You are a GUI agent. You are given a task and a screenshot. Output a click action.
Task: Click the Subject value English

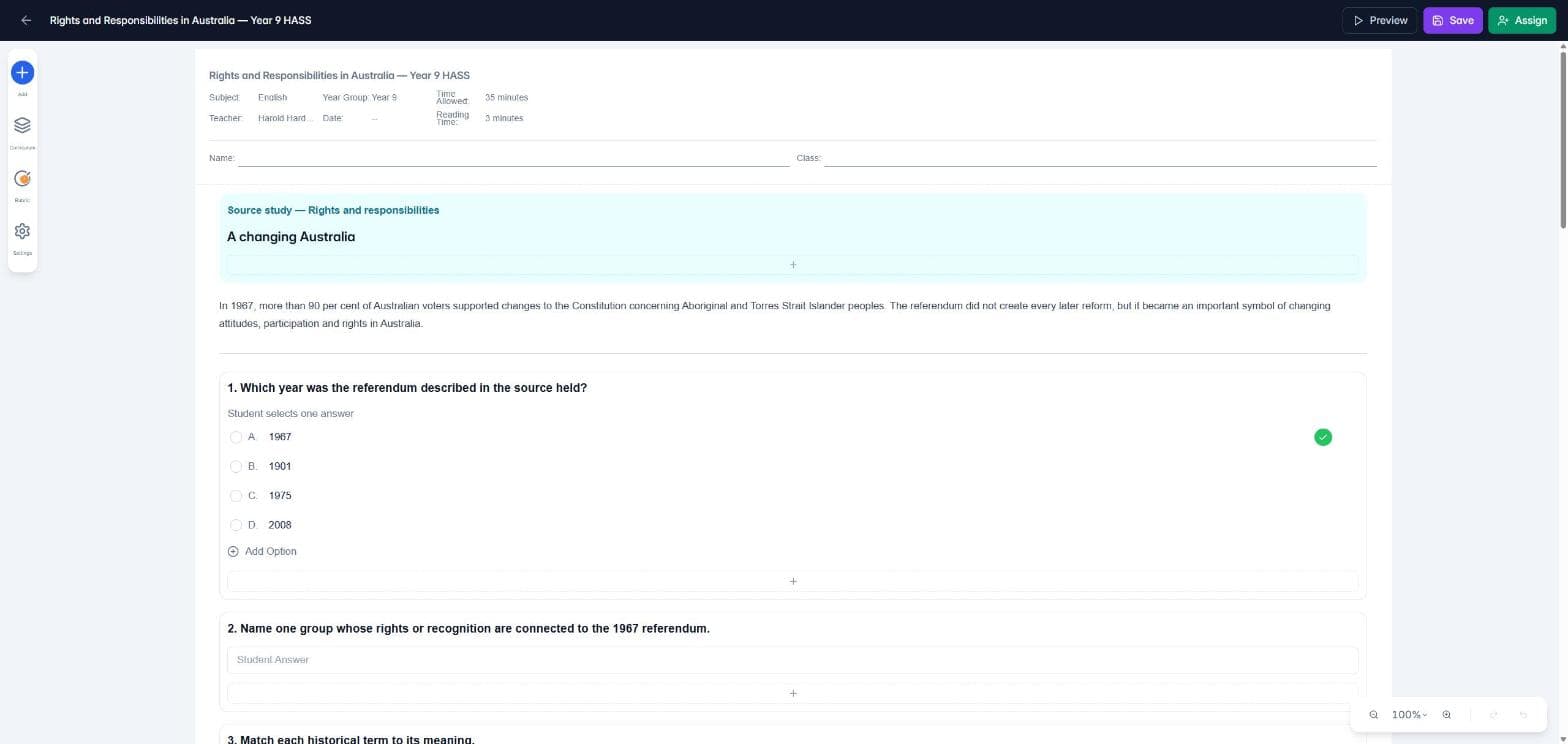click(x=272, y=97)
